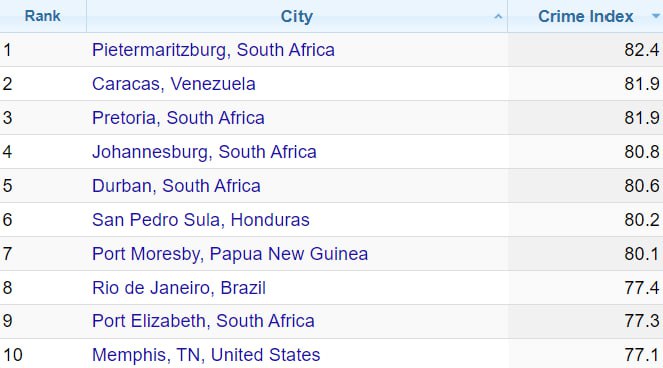Select the 77.1 crime index cell
Screen dimensions: 663x368
(585, 354)
